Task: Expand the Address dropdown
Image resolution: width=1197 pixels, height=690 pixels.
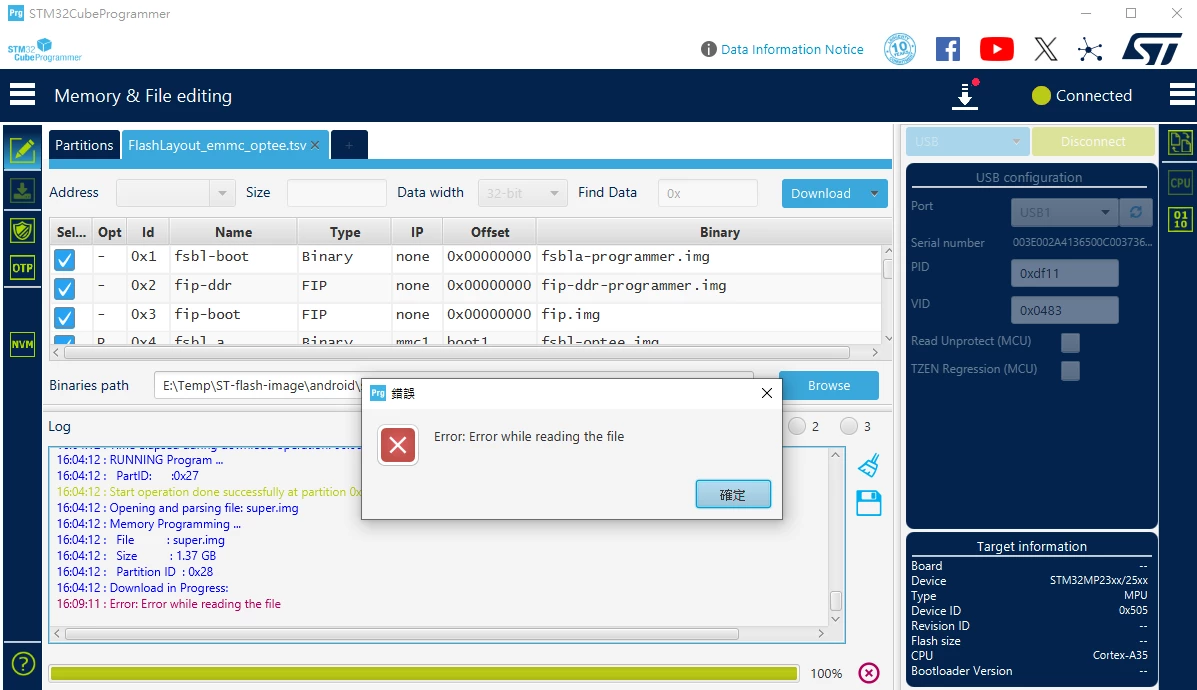Action: point(222,193)
